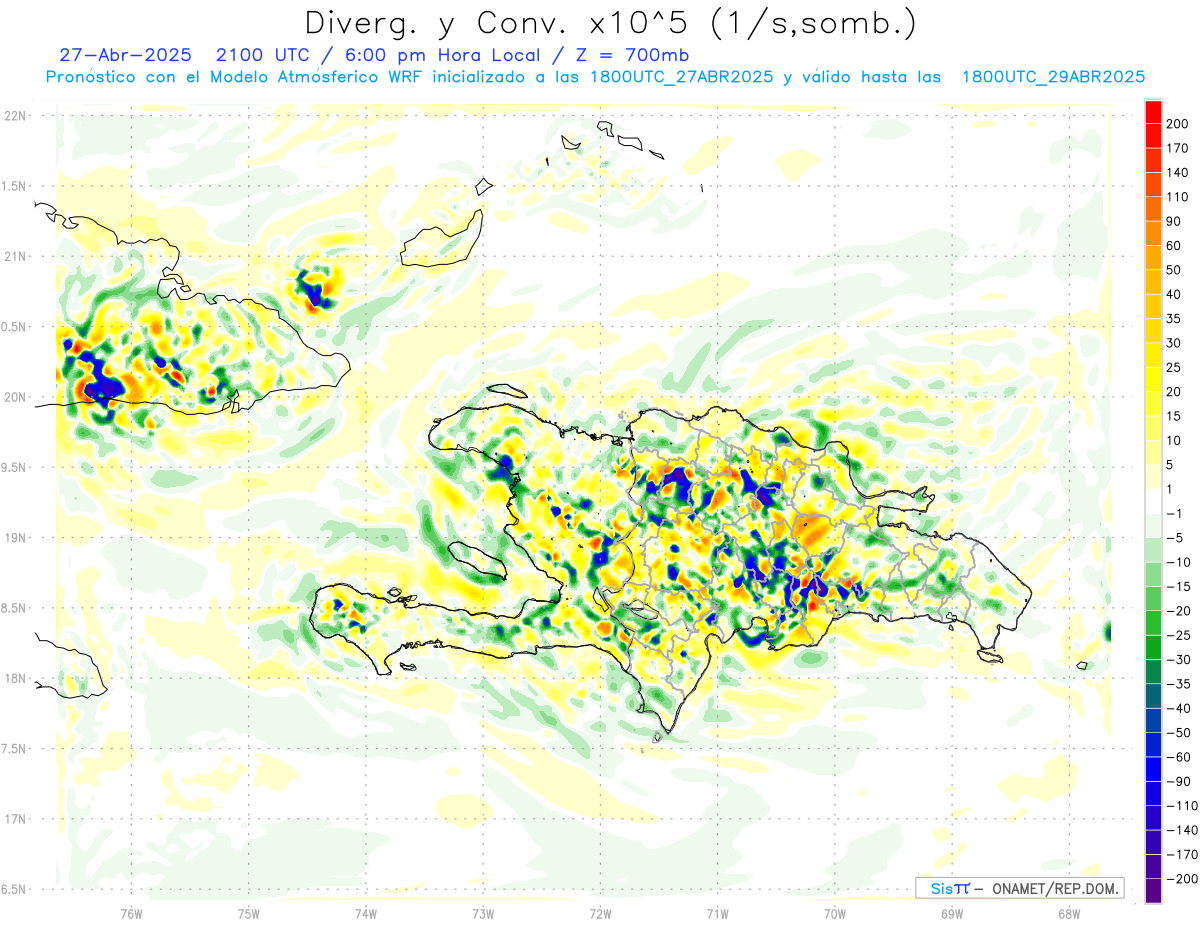Click the "19N" latitude label

[15, 538]
